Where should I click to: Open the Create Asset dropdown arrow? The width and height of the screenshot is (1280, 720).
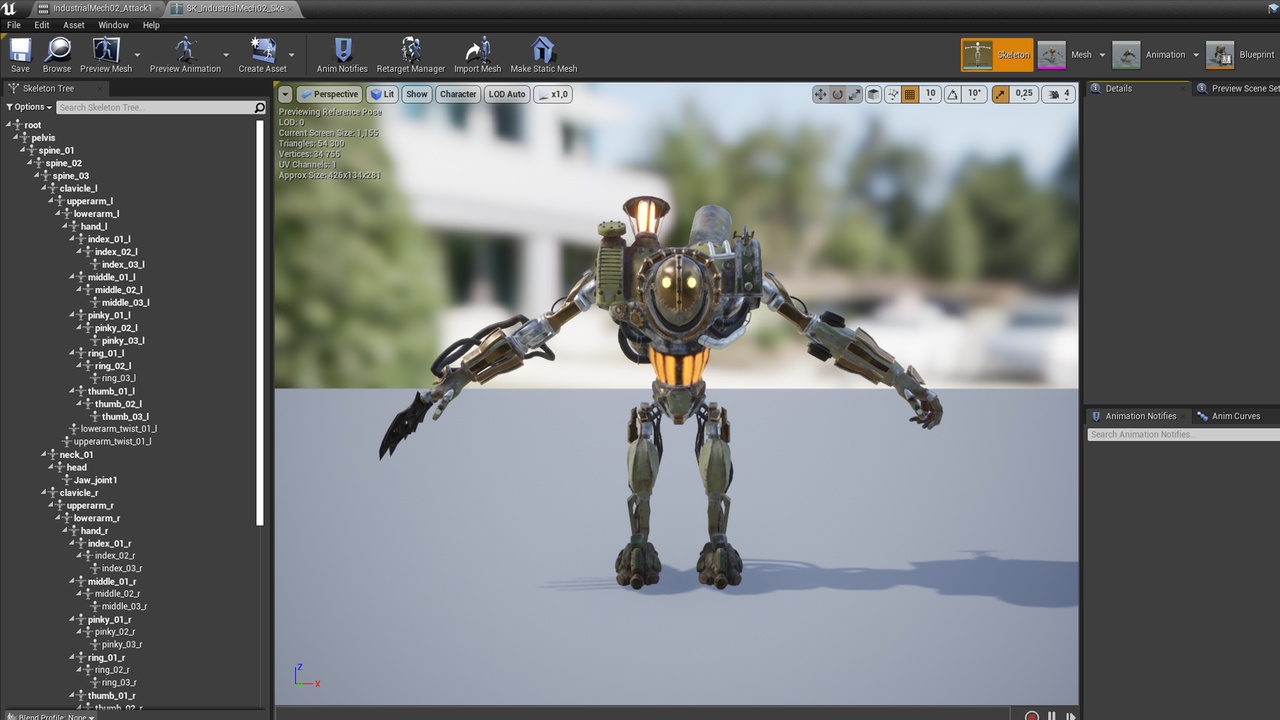coord(292,55)
